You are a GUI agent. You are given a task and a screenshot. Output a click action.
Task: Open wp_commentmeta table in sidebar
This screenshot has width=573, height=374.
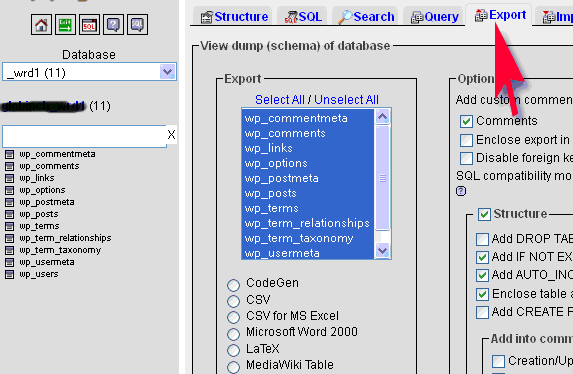click(x=57, y=154)
